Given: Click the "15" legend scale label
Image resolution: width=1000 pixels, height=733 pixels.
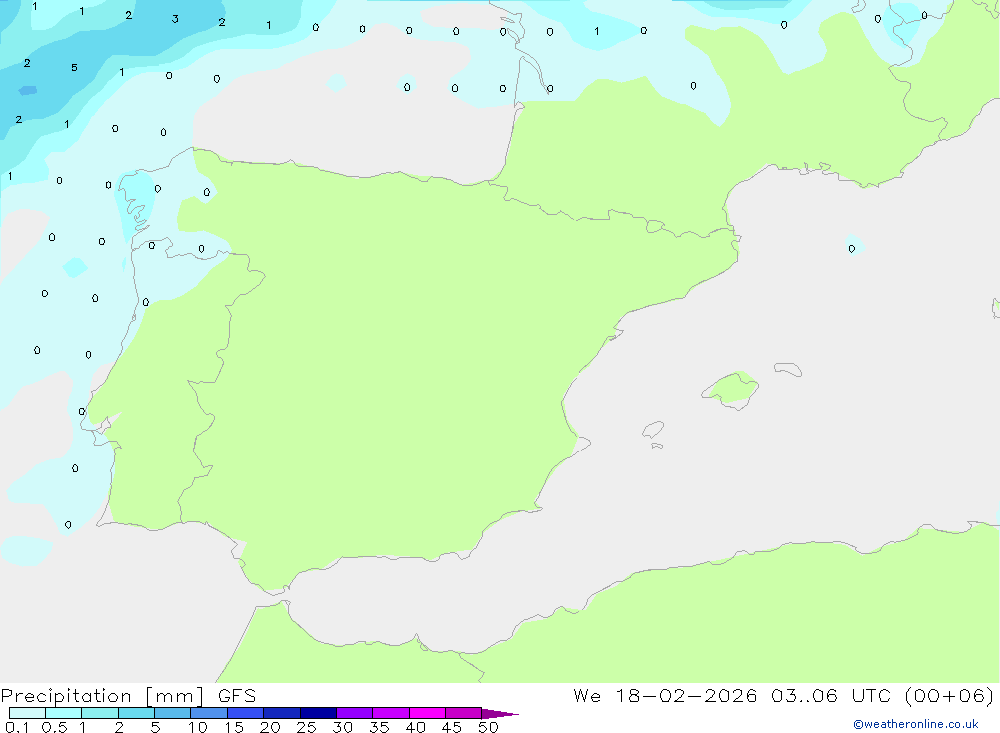Looking at the screenshot, I should 234,727.
